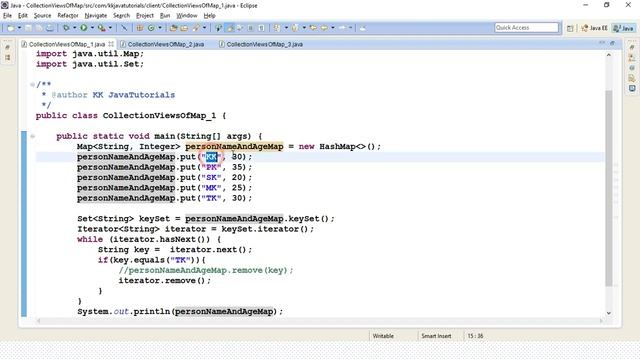This screenshot has width=640, height=360.
Task: Click the commented 'personNameAndAgeMap.remove(key)' line
Action: tap(206, 270)
